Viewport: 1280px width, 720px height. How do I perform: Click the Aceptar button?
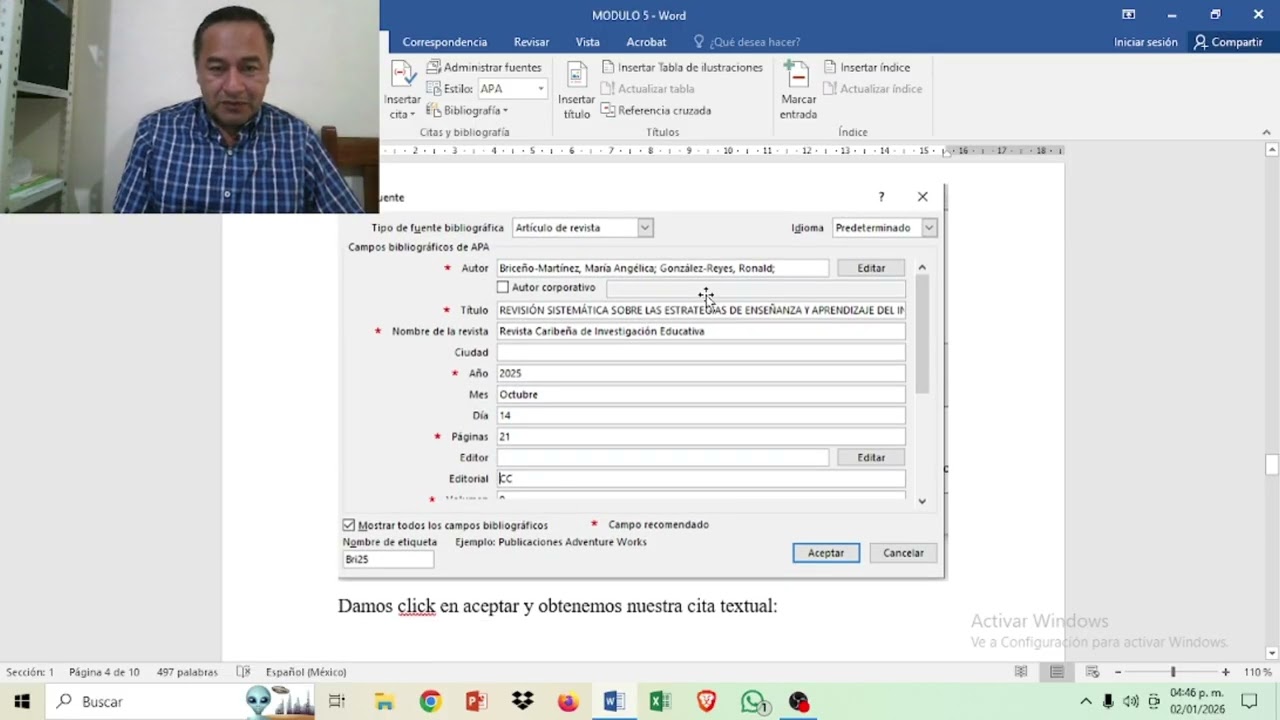[x=826, y=553]
